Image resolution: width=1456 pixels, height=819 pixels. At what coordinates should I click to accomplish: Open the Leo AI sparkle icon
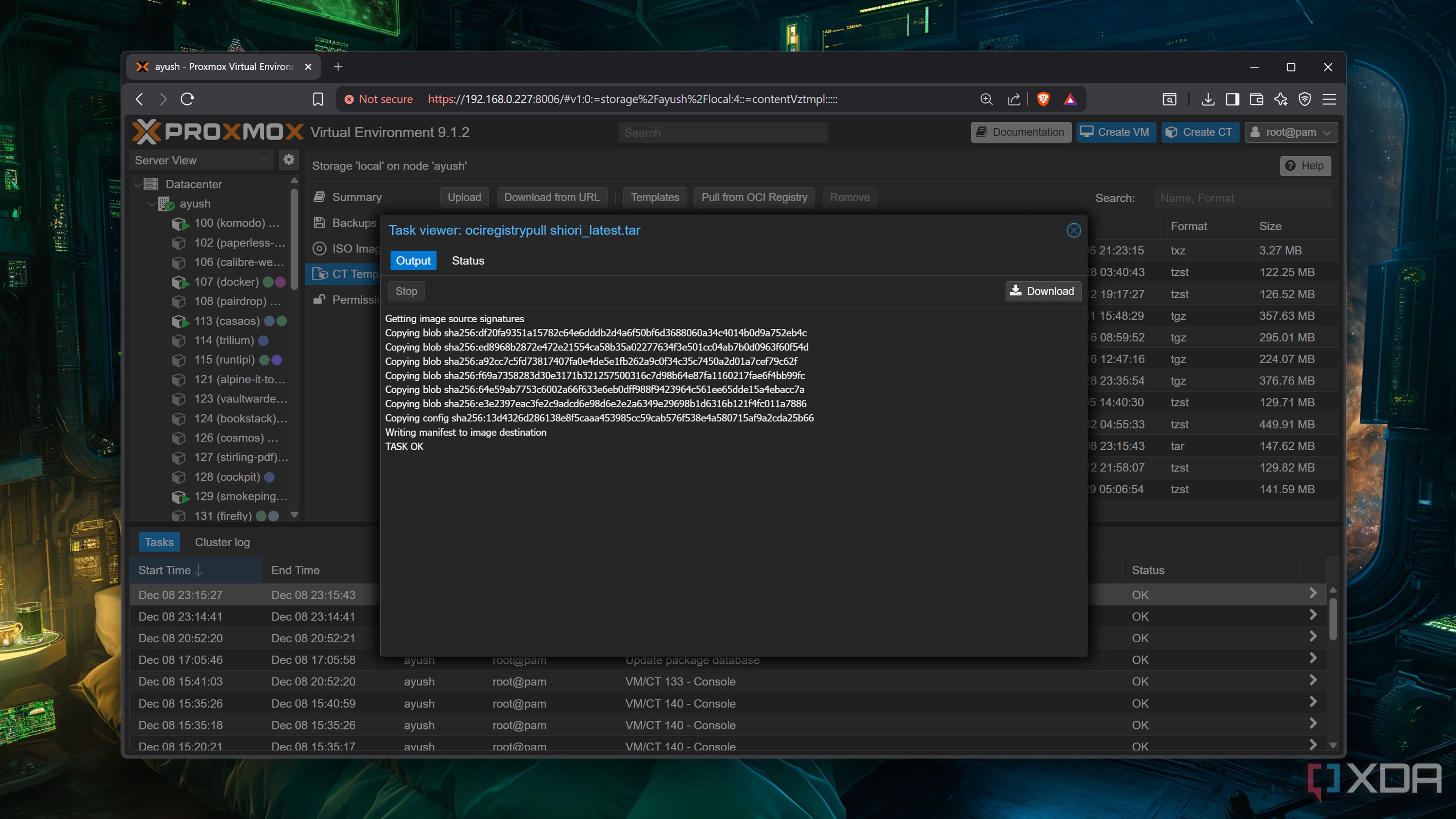1281,99
